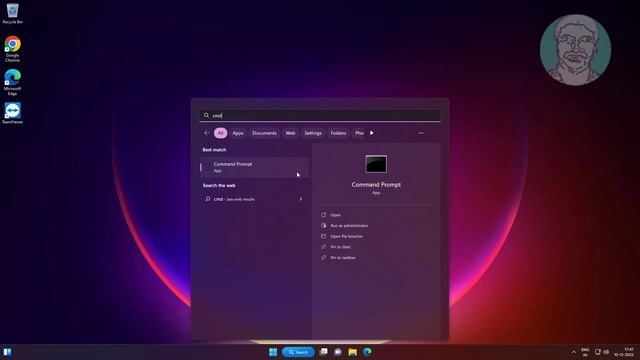Switch to the Folders filter tab
The height and width of the screenshot is (360, 640).
pyautogui.click(x=338, y=133)
